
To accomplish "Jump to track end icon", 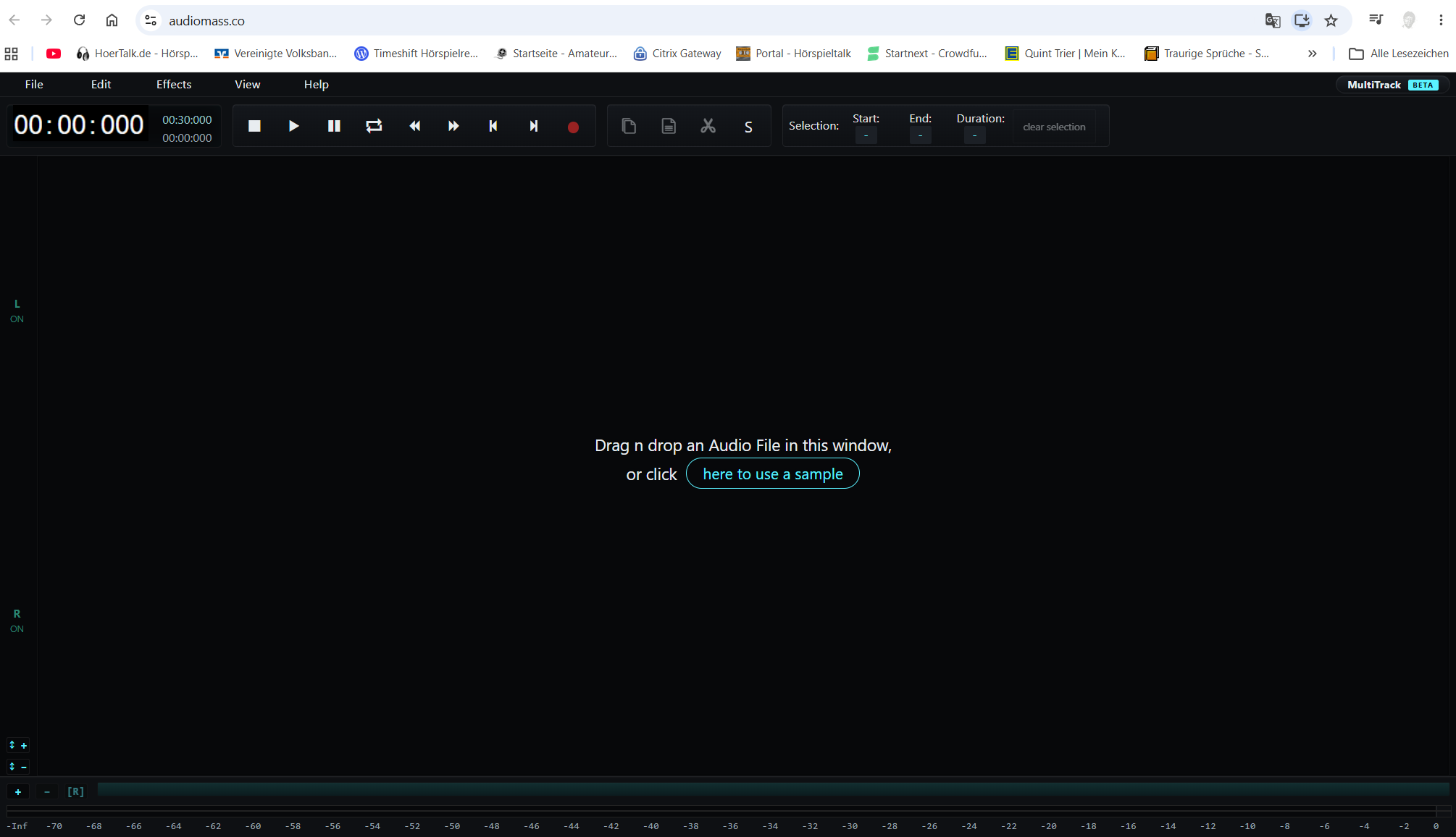I will click(534, 126).
